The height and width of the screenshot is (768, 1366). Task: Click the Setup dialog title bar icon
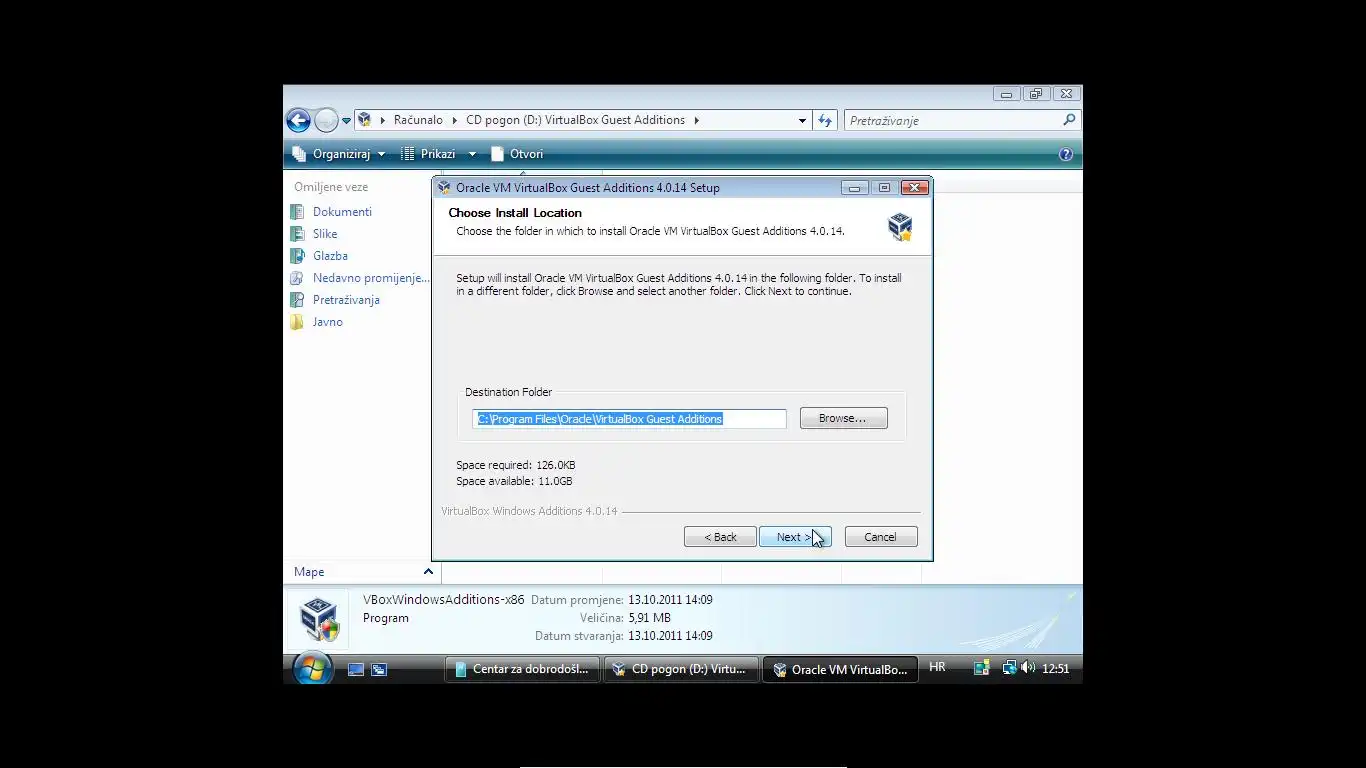[x=445, y=188]
